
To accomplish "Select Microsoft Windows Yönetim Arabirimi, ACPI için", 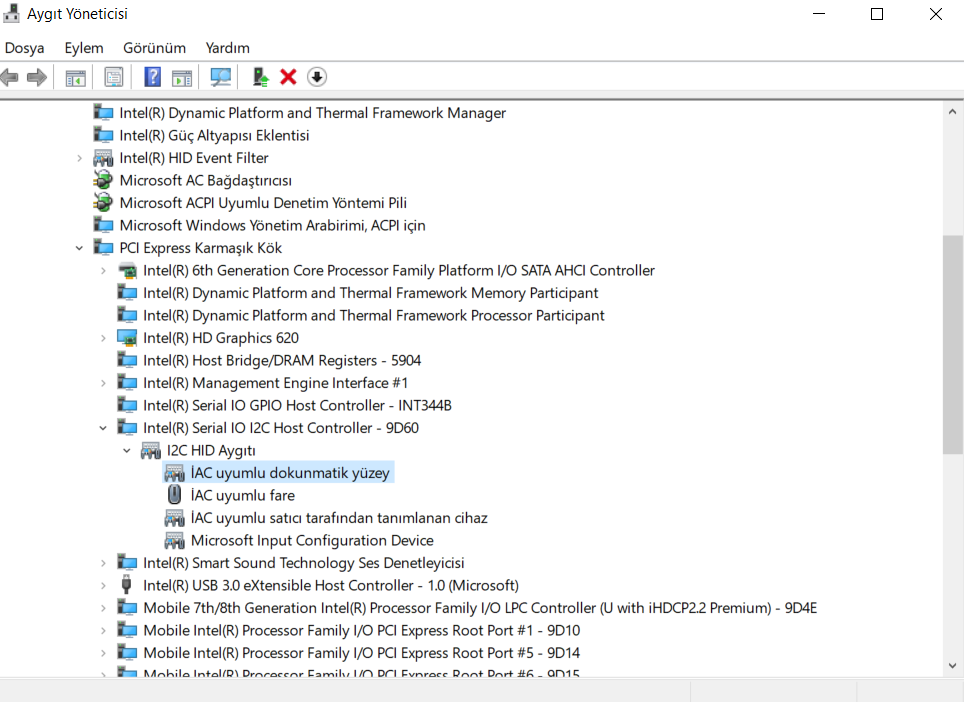I will click(272, 226).
